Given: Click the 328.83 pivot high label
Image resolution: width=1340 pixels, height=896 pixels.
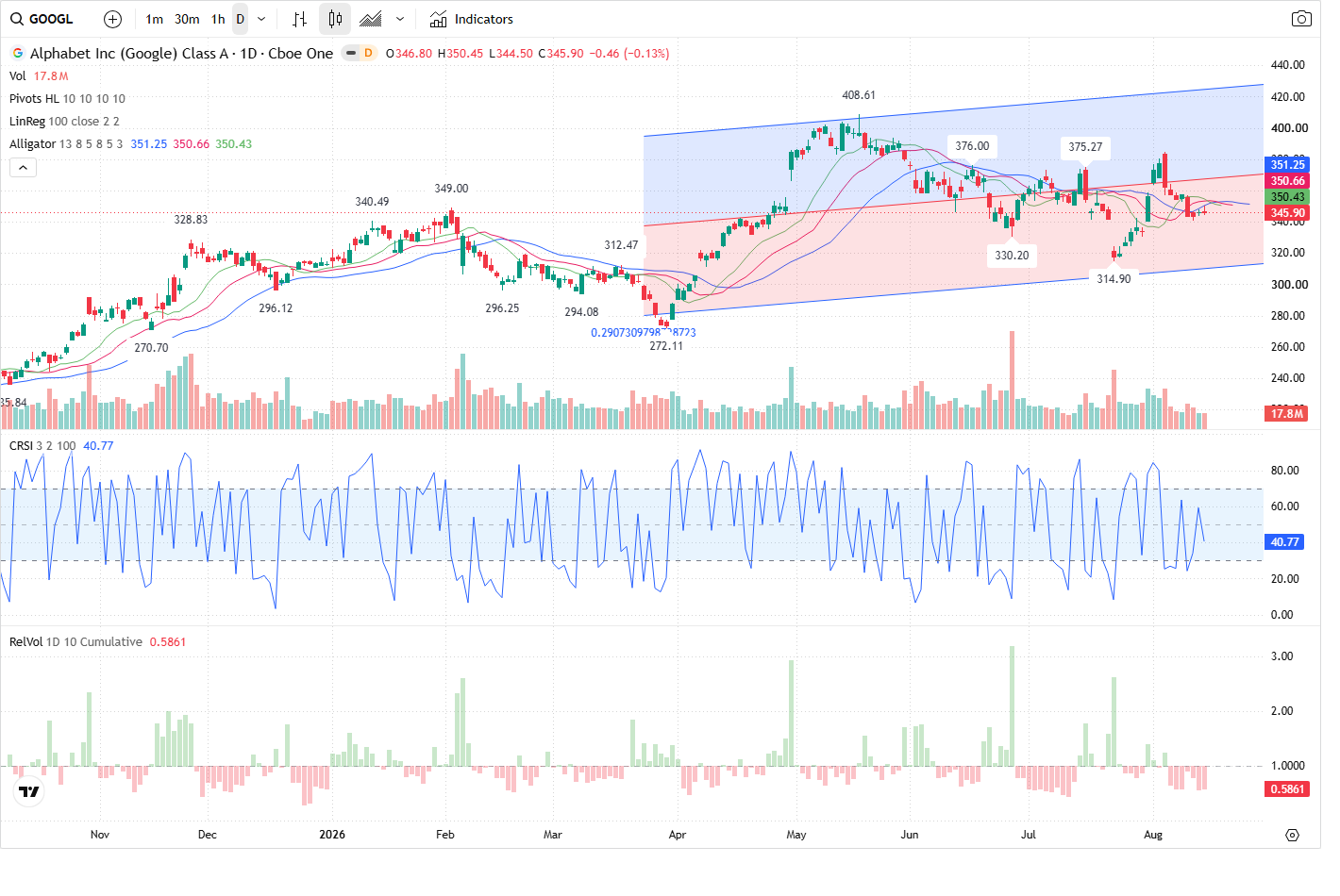Looking at the screenshot, I should pyautogui.click(x=191, y=220).
